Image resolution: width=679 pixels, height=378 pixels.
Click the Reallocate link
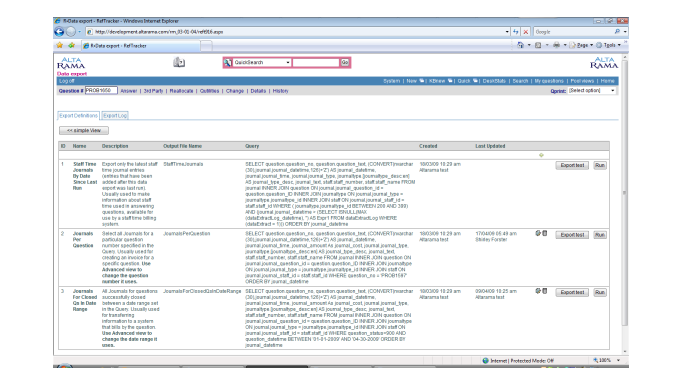(181, 91)
